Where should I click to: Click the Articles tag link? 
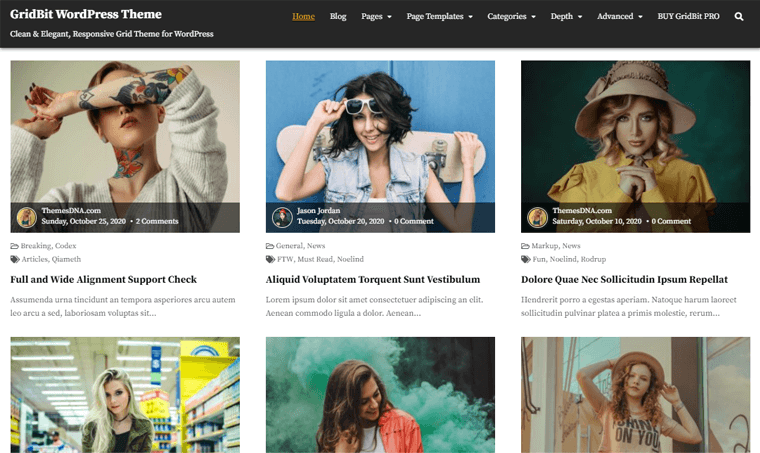pyautogui.click(x=34, y=259)
